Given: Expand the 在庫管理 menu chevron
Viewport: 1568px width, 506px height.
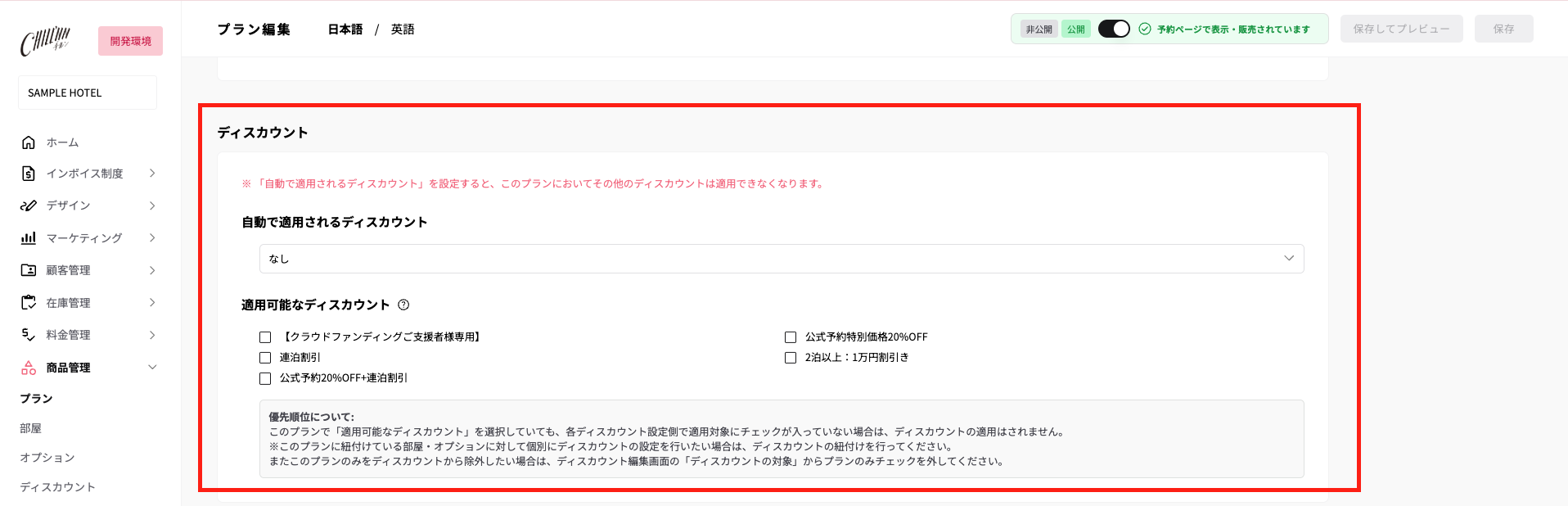Looking at the screenshot, I should click(x=152, y=302).
